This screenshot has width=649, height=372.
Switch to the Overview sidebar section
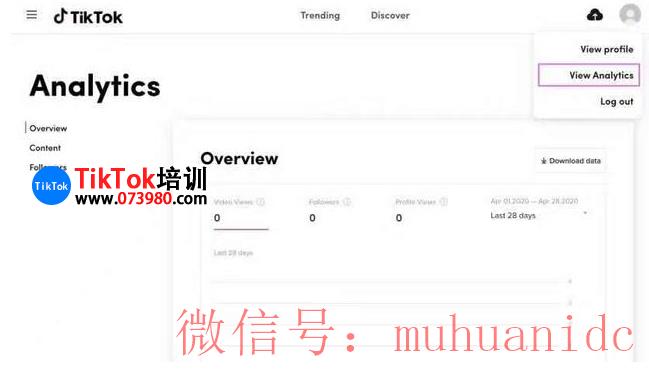tap(48, 128)
